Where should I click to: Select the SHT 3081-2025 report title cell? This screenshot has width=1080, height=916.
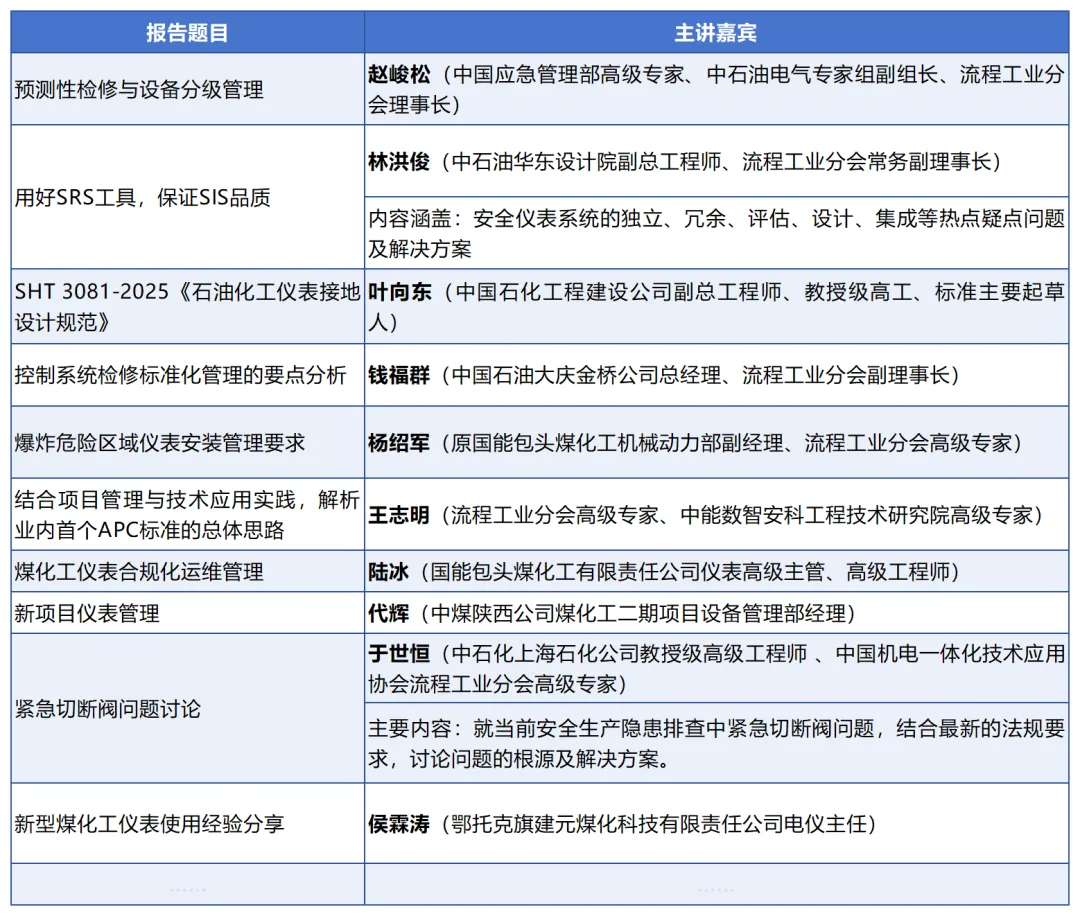pos(187,306)
